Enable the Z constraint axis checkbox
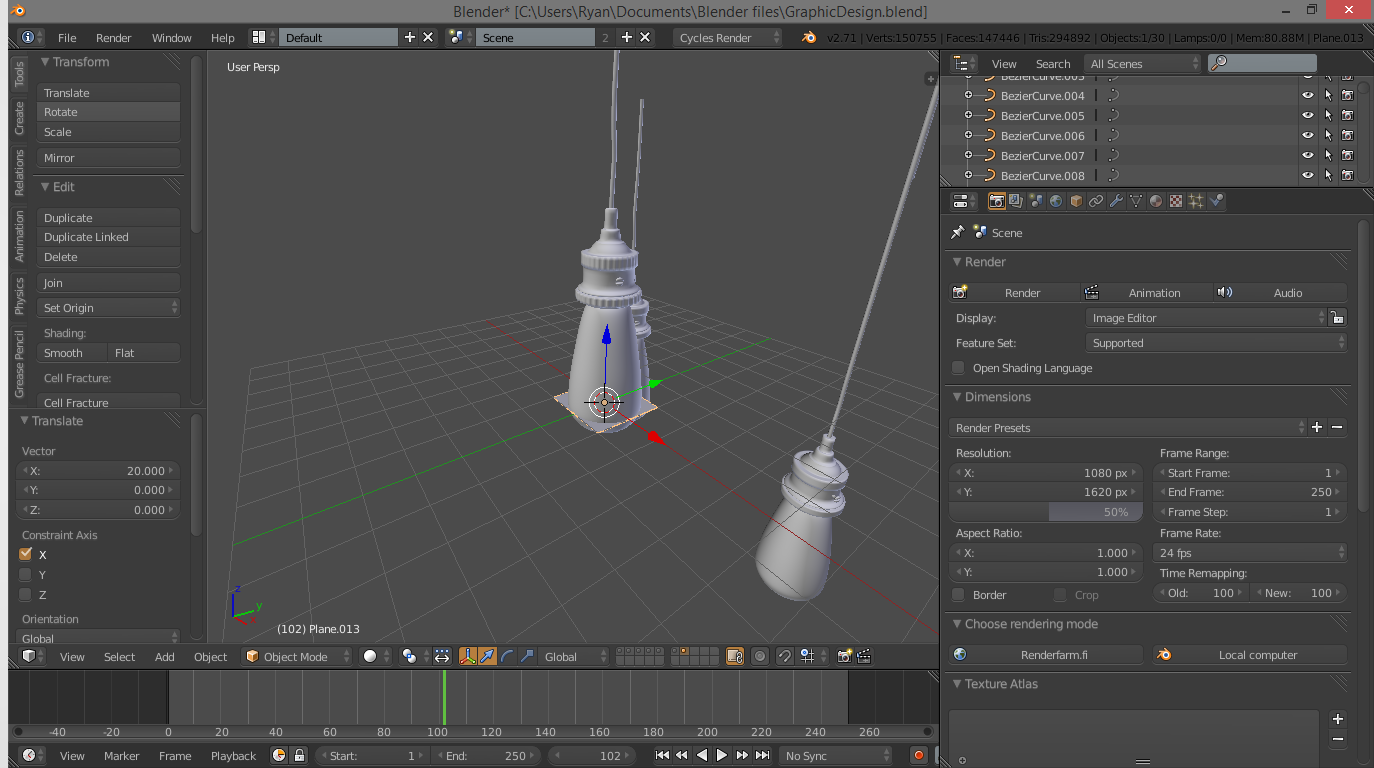Image resolution: width=1374 pixels, height=768 pixels. [26, 594]
